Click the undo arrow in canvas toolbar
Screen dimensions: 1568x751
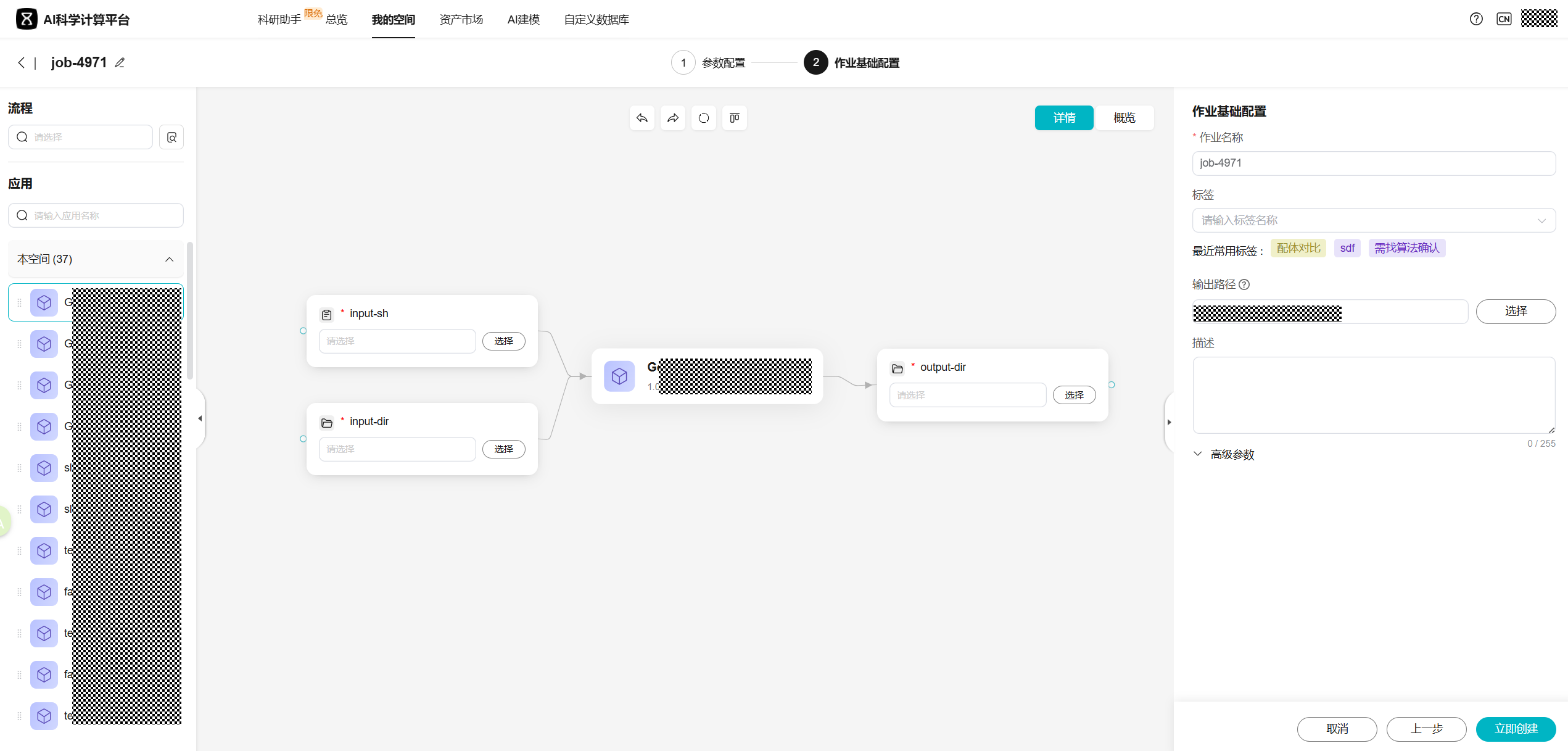[x=642, y=118]
